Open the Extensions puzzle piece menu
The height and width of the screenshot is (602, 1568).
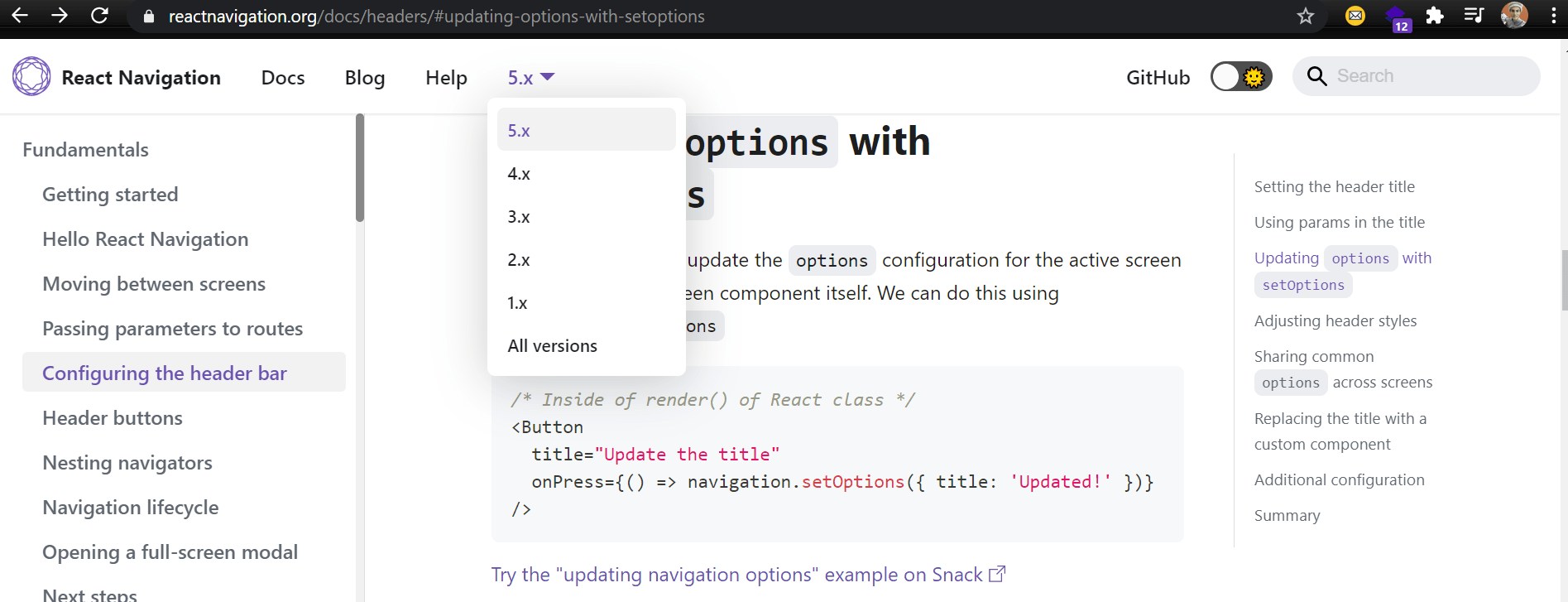tap(1435, 16)
